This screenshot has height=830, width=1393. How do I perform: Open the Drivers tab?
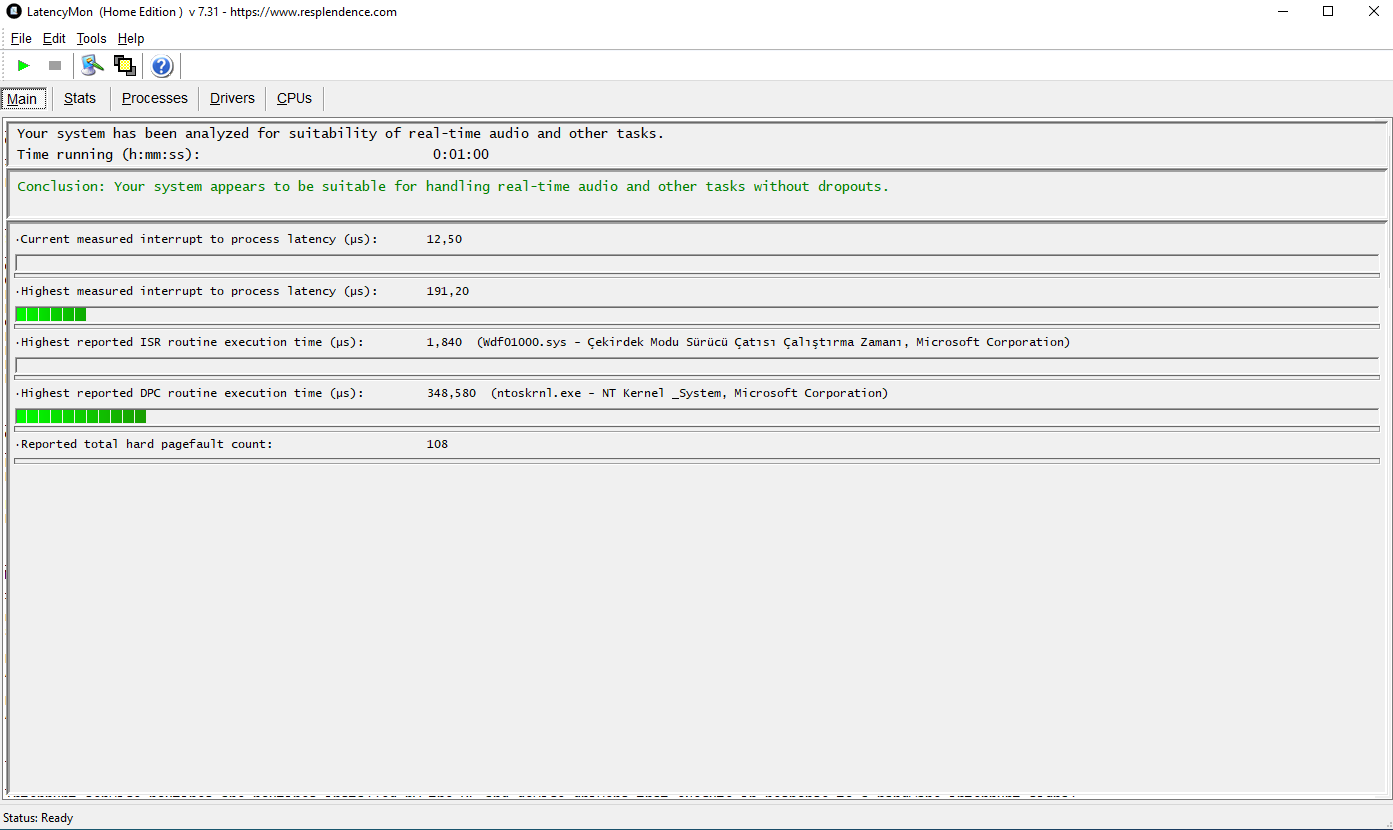[232, 98]
